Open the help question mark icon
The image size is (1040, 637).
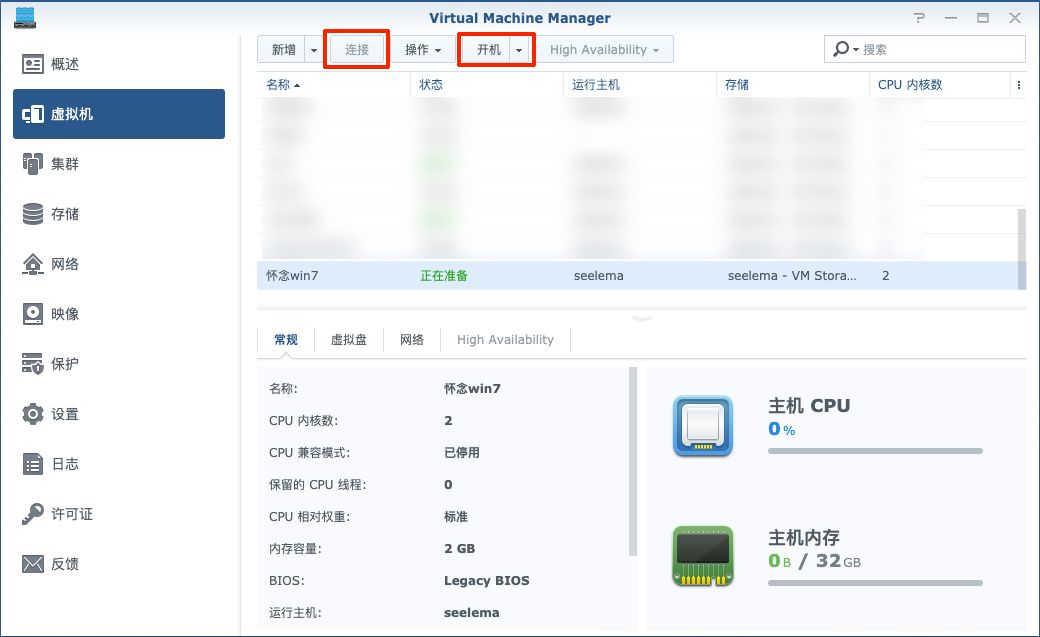[x=919, y=18]
